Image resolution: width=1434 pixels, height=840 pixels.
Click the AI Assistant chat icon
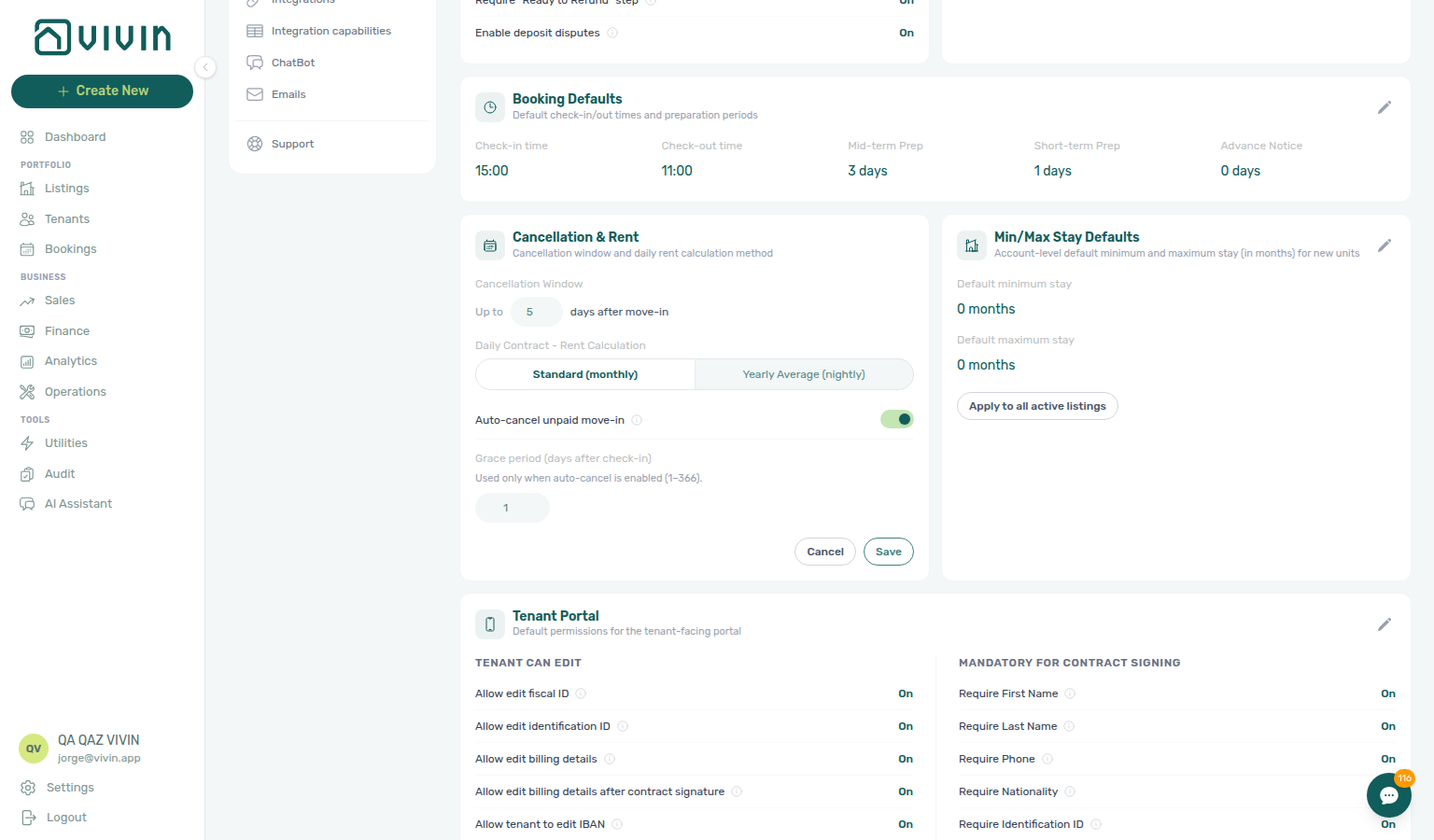click(27, 504)
